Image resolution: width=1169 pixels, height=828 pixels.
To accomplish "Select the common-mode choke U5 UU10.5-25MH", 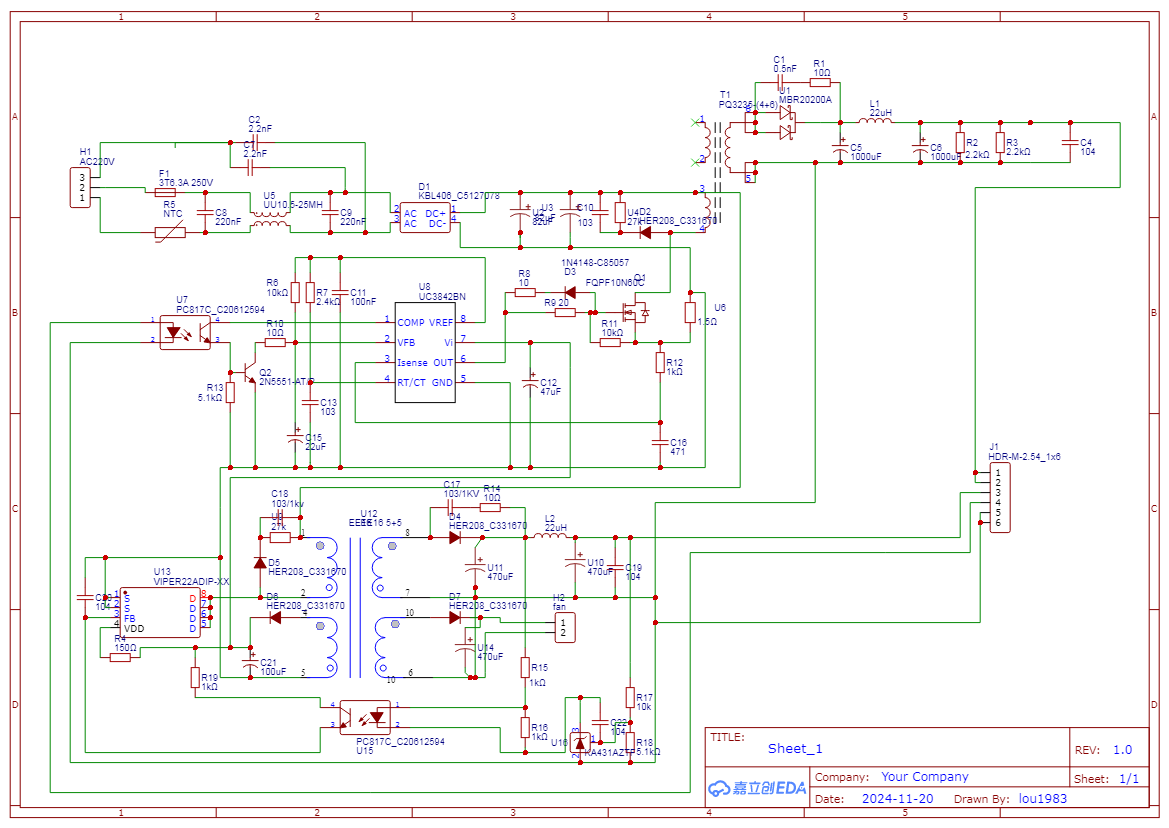I will 272,219.
